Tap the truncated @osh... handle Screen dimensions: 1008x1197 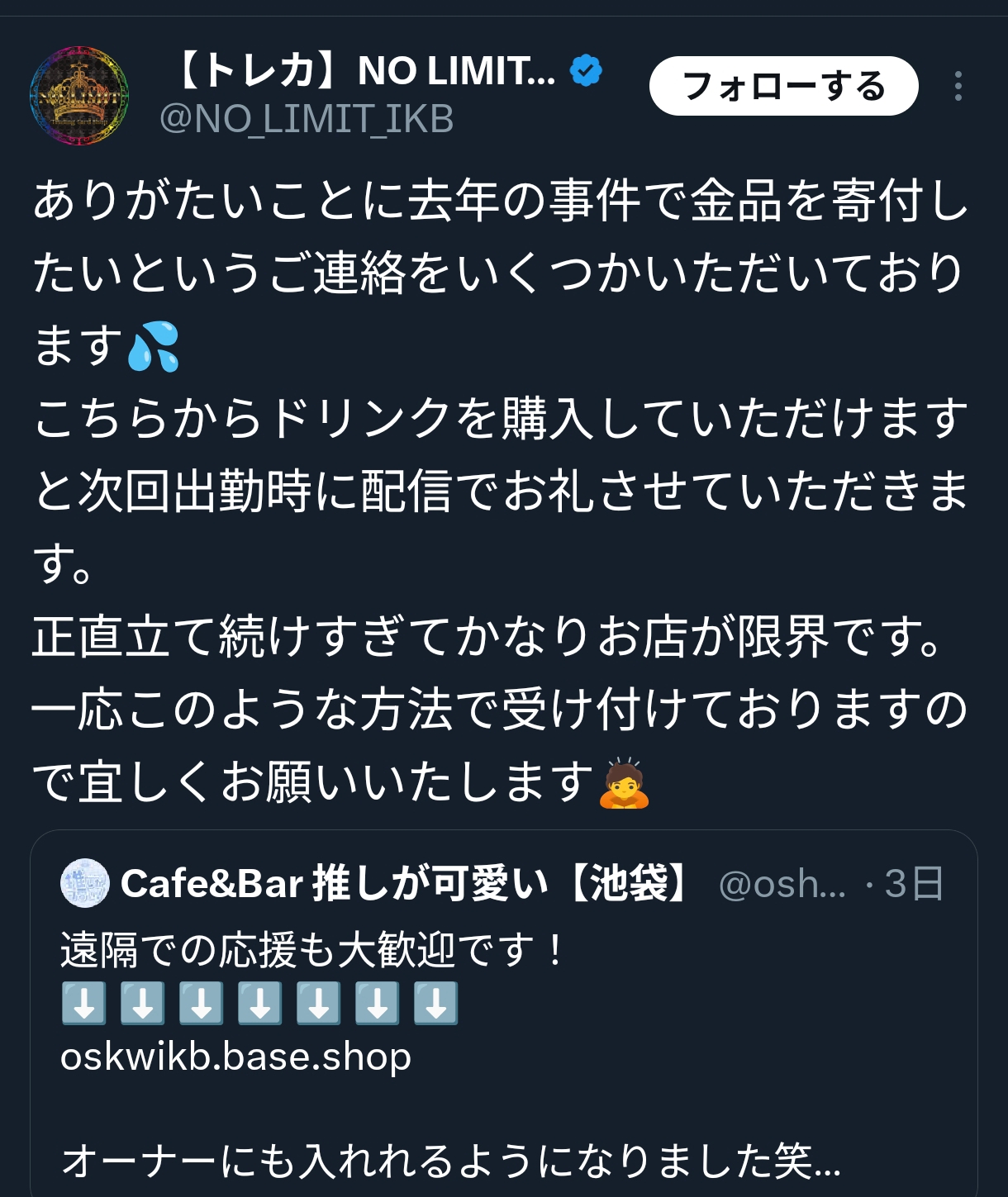pyautogui.click(x=782, y=884)
